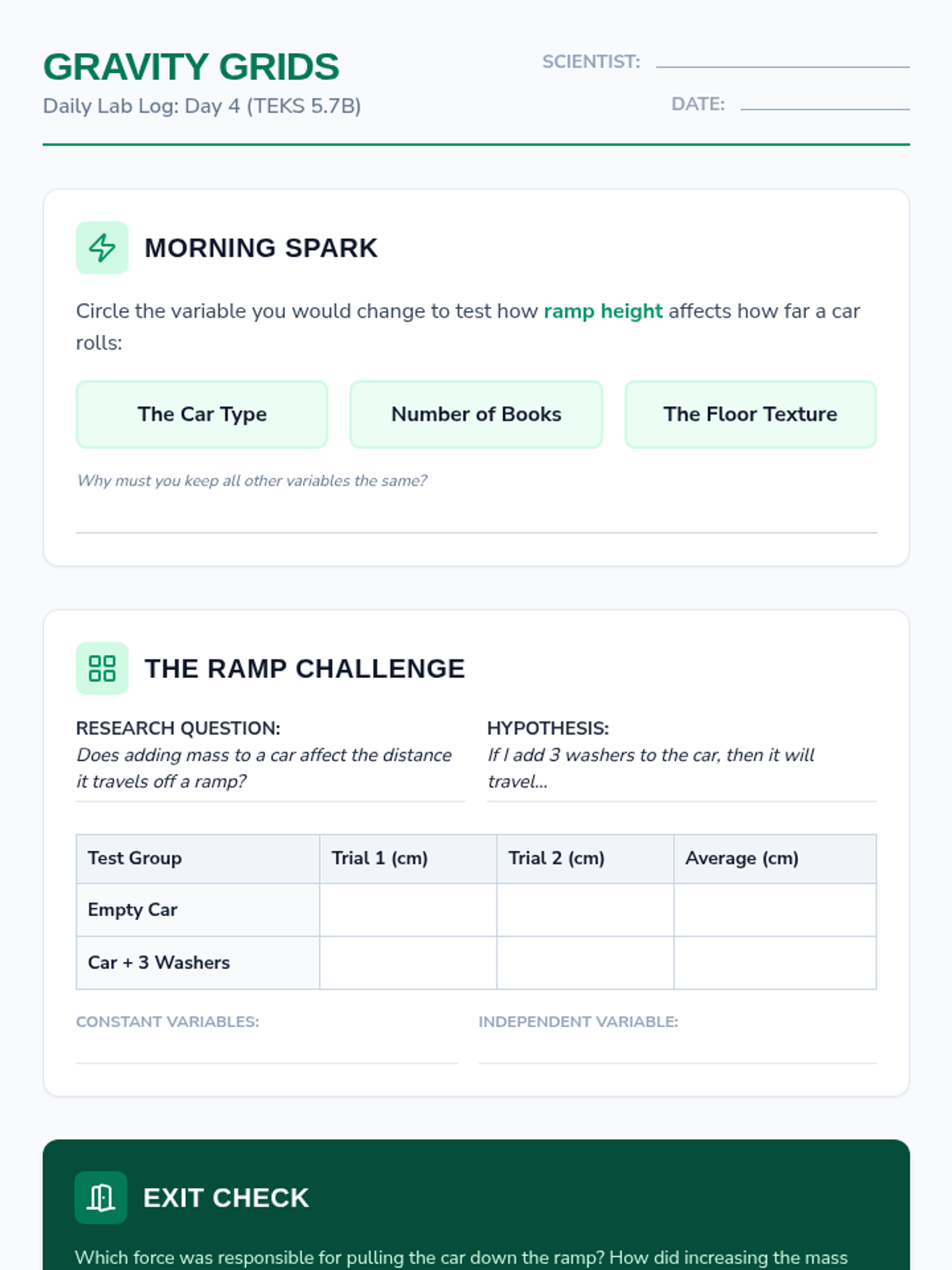Click Car + 3 Washers Trial 2 cell

pyautogui.click(x=585, y=962)
